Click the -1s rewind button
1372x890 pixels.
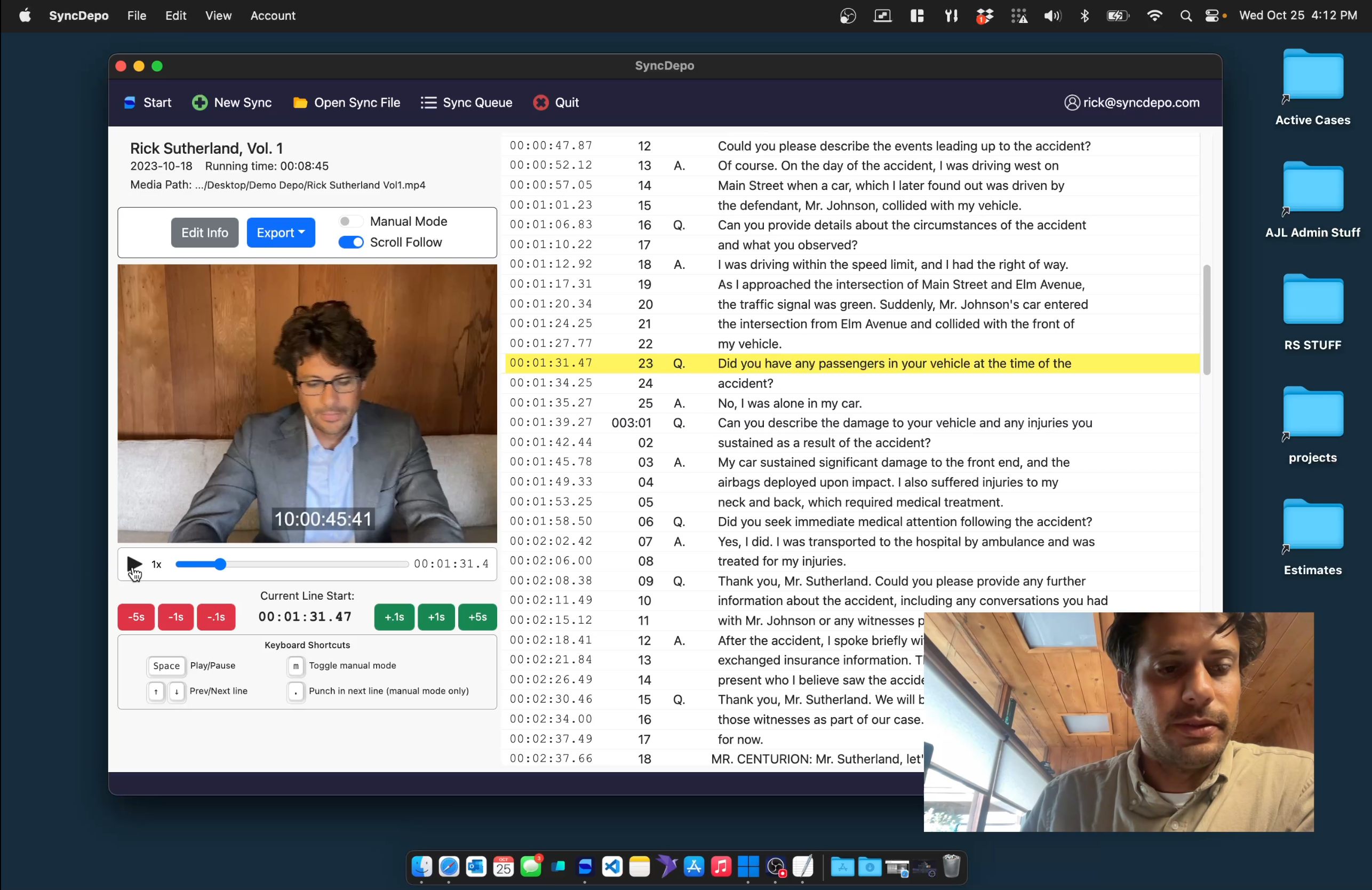(x=175, y=616)
